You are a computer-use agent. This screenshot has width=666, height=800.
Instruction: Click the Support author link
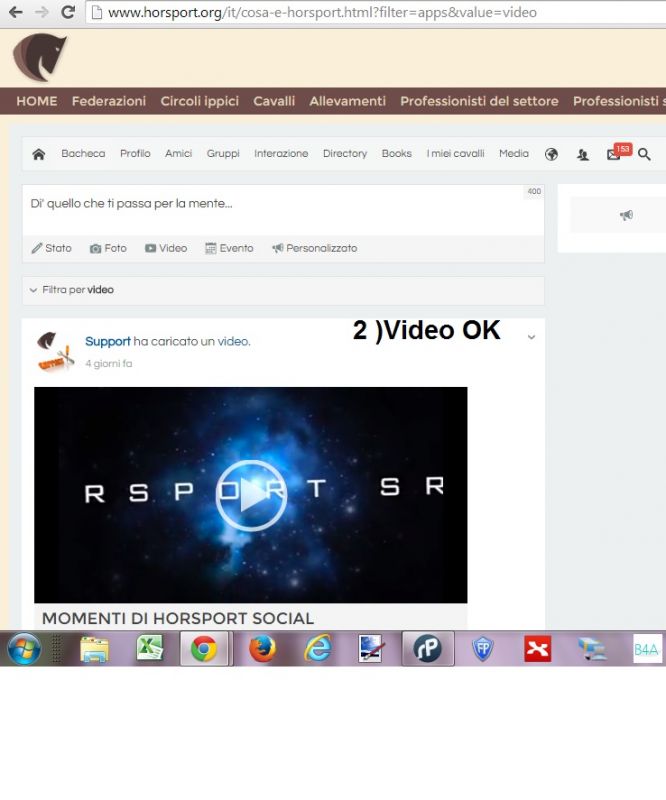click(108, 341)
